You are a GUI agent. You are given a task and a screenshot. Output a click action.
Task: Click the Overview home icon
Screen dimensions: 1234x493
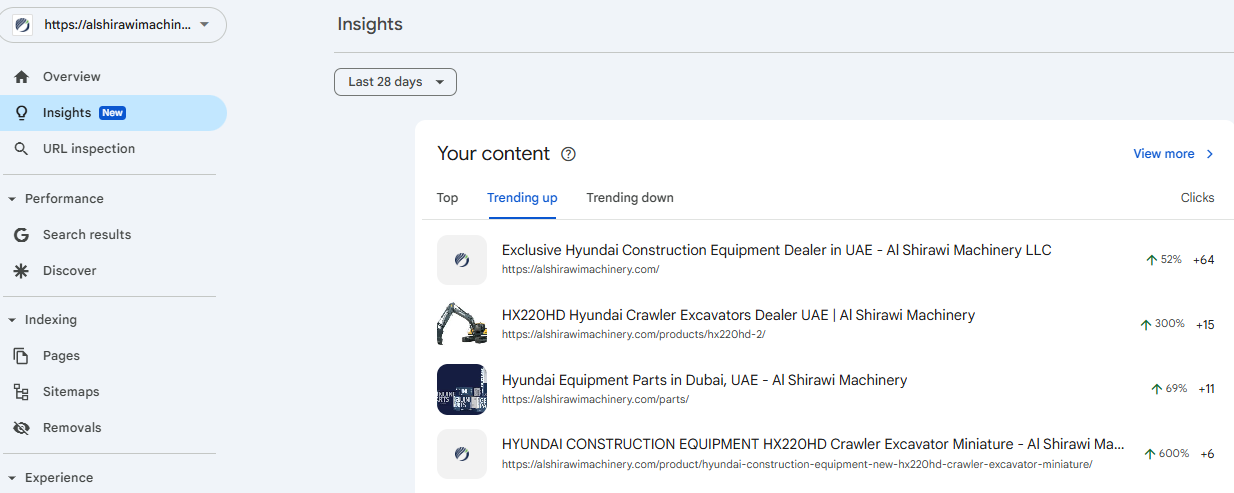coord(21,77)
